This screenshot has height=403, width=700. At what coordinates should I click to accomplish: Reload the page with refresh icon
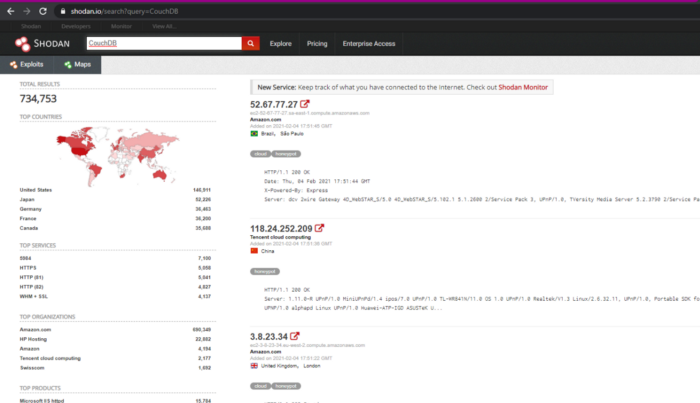[x=43, y=11]
